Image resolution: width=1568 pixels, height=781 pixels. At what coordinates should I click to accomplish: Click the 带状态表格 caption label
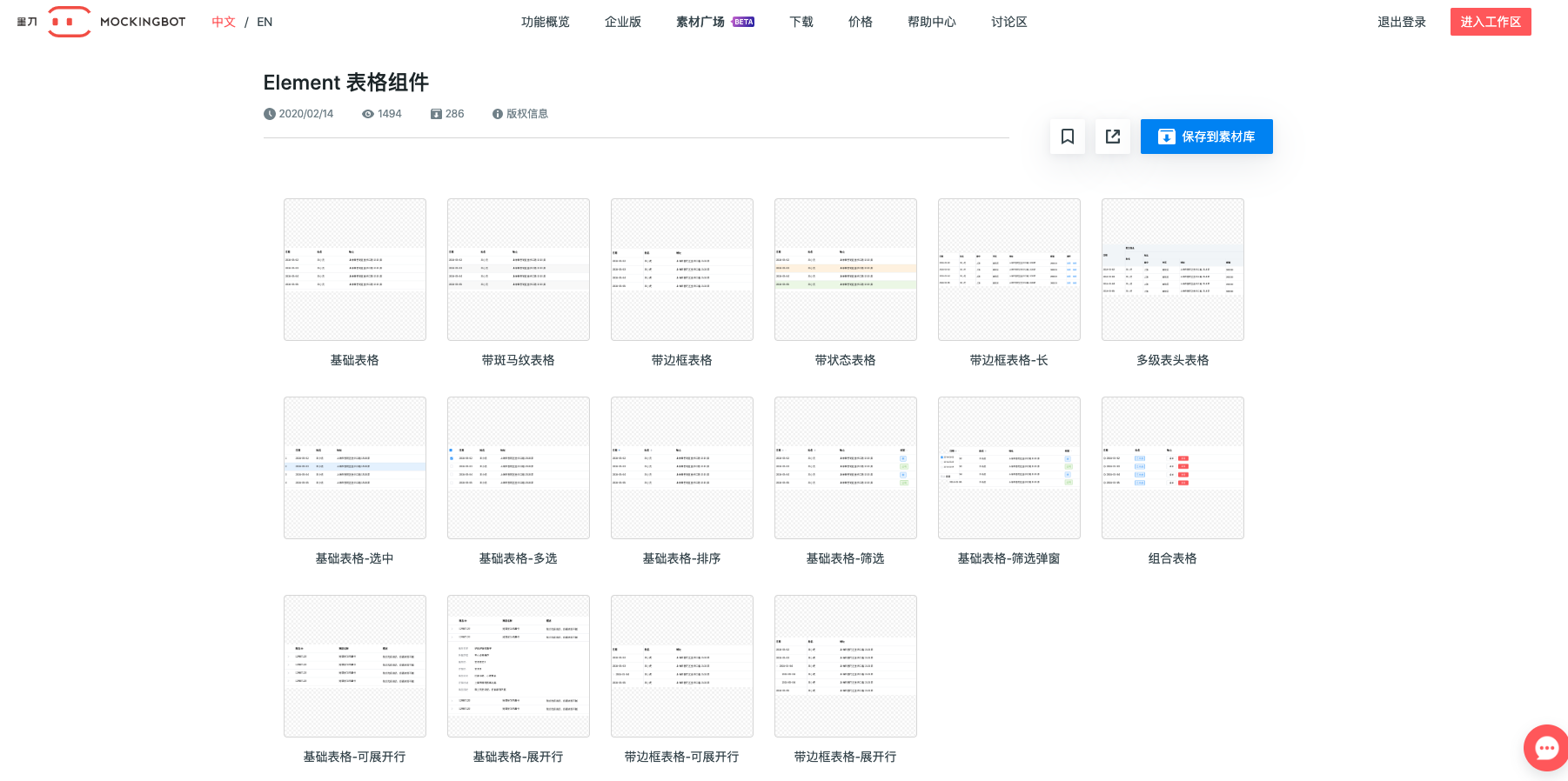846,360
